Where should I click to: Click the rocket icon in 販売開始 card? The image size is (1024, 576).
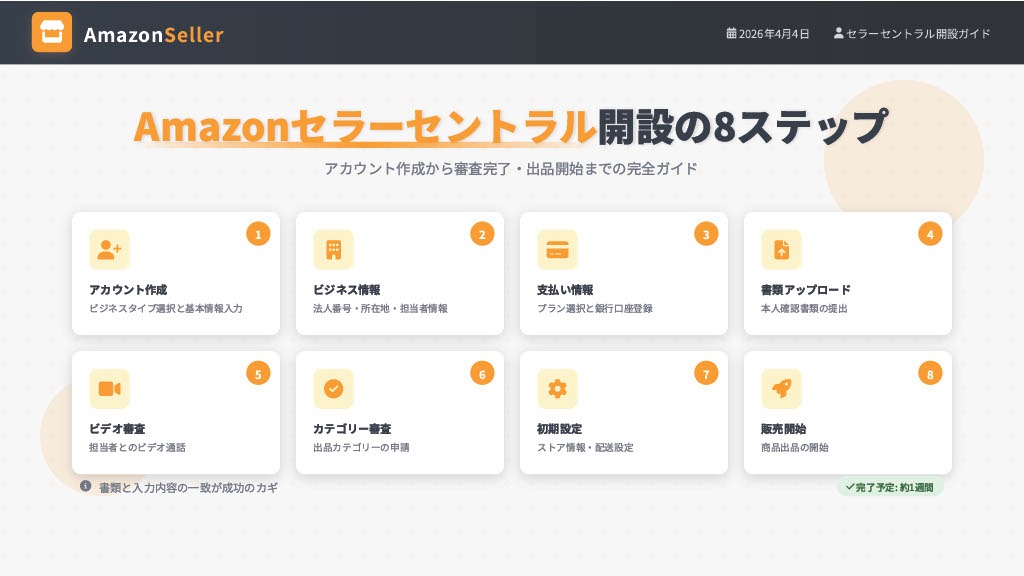(781, 389)
